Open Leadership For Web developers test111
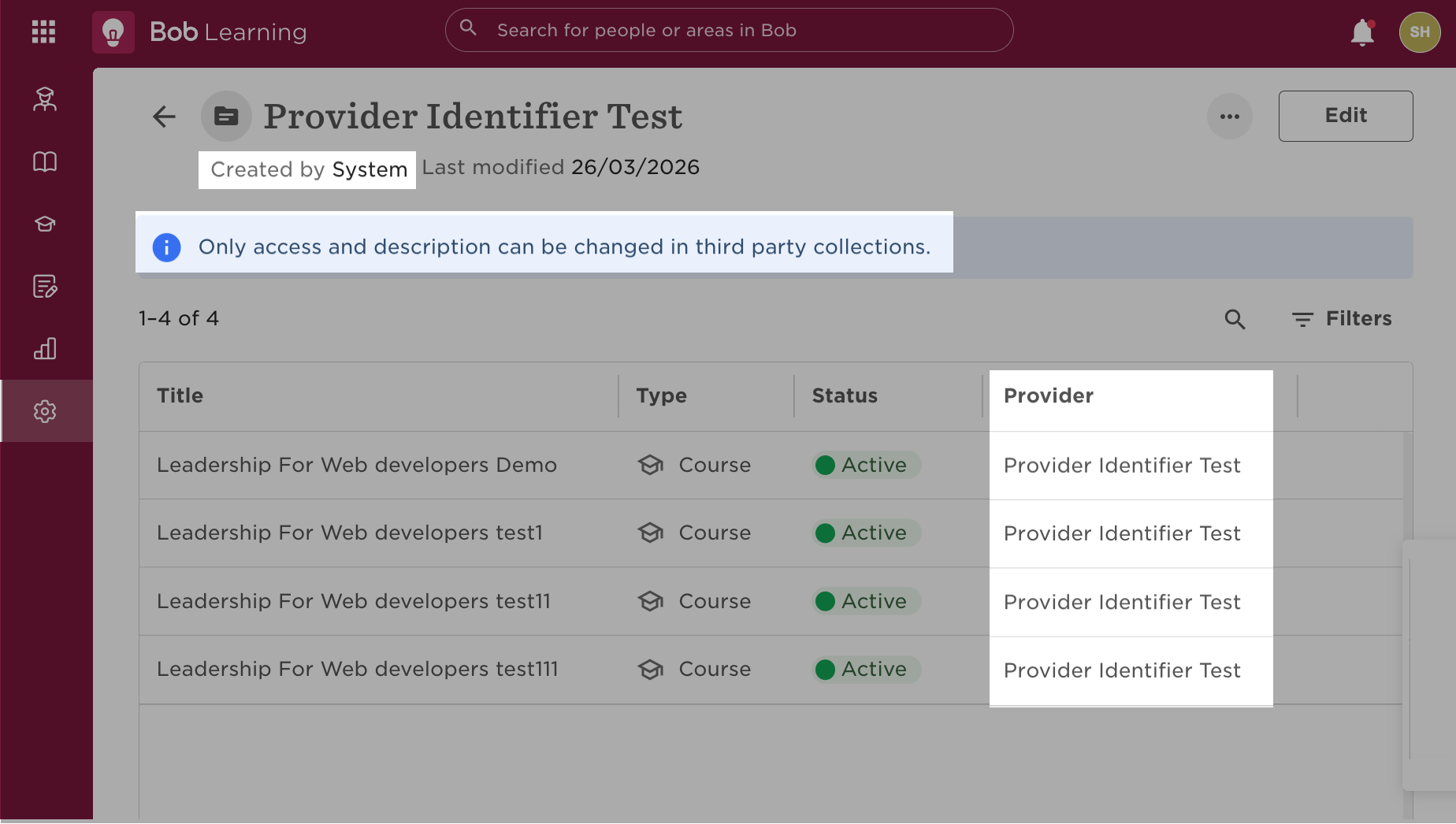 [358, 669]
